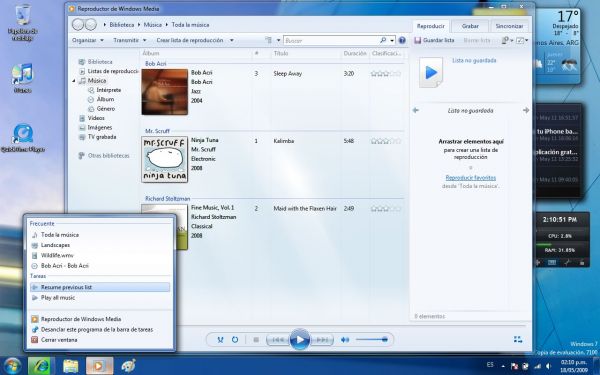Rate Kalimba using its stars

click(386, 141)
